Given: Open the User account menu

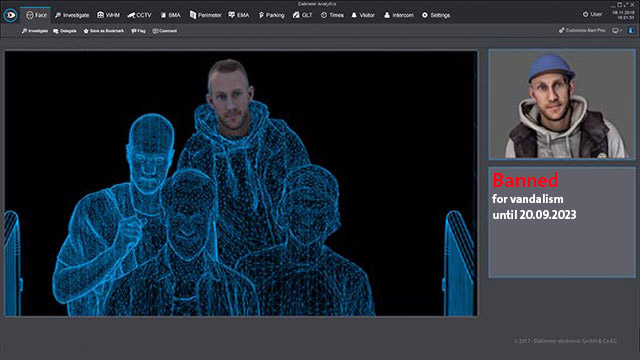Looking at the screenshot, I should (x=592, y=14).
